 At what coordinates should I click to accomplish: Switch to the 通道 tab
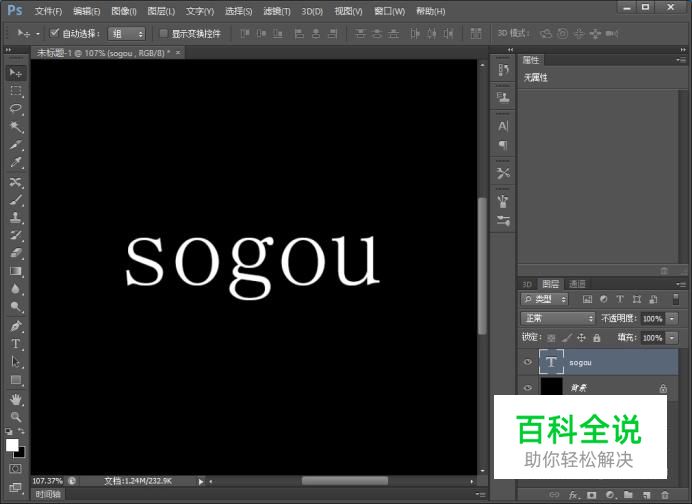[577, 284]
